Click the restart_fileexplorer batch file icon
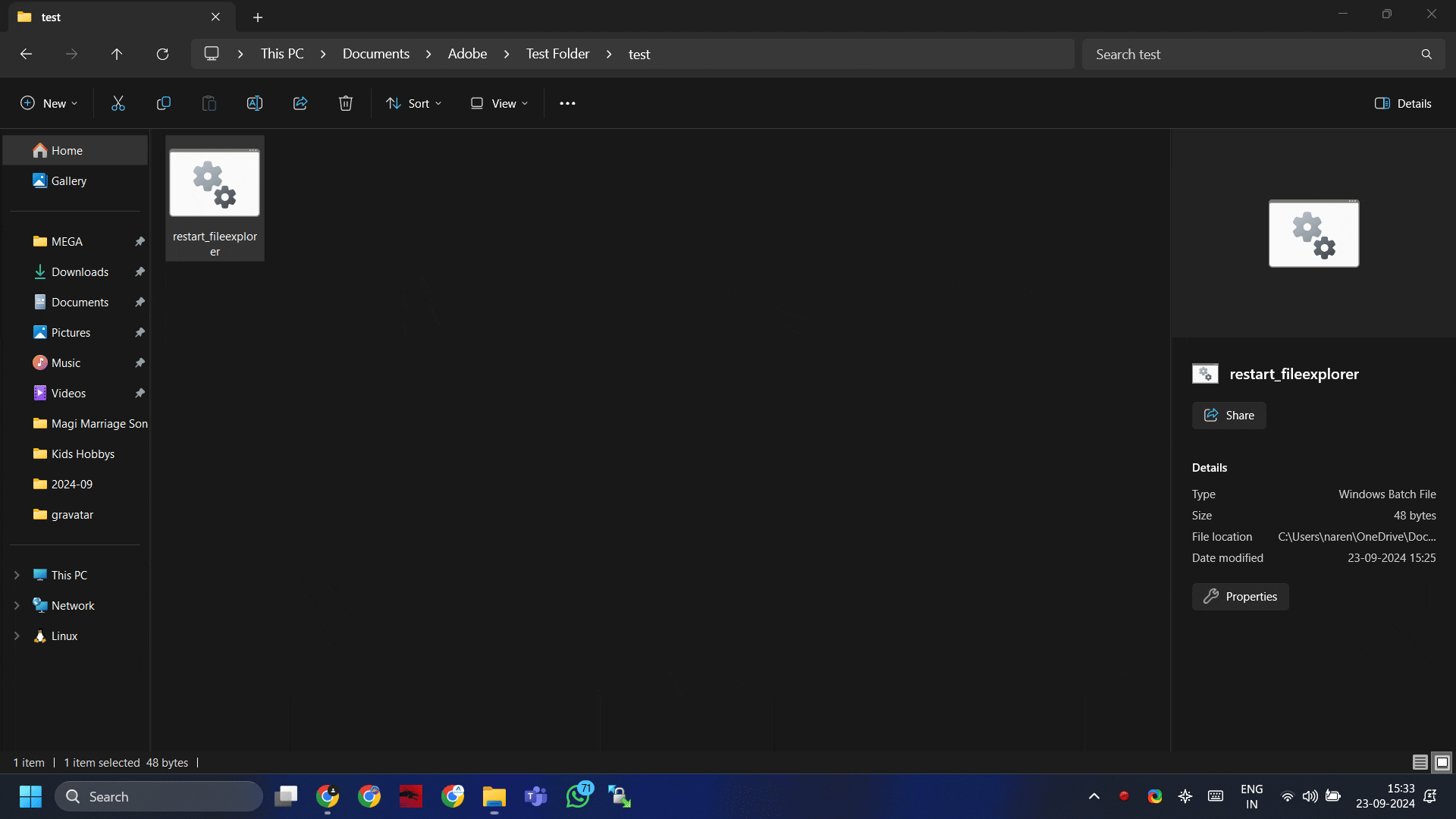 (214, 183)
